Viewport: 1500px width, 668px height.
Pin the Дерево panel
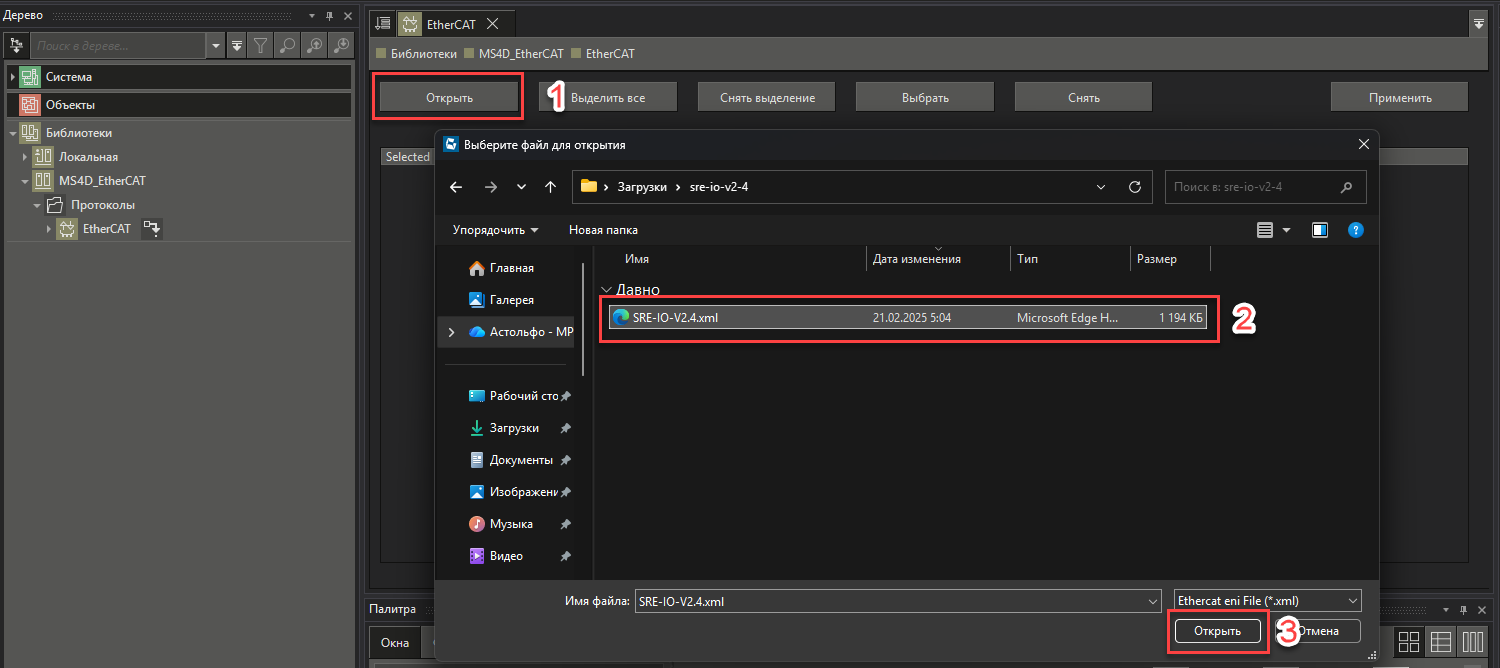(329, 16)
